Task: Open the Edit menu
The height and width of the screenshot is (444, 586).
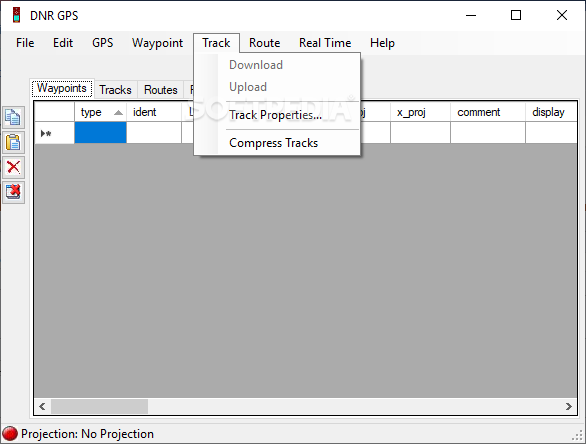Action: (63, 43)
